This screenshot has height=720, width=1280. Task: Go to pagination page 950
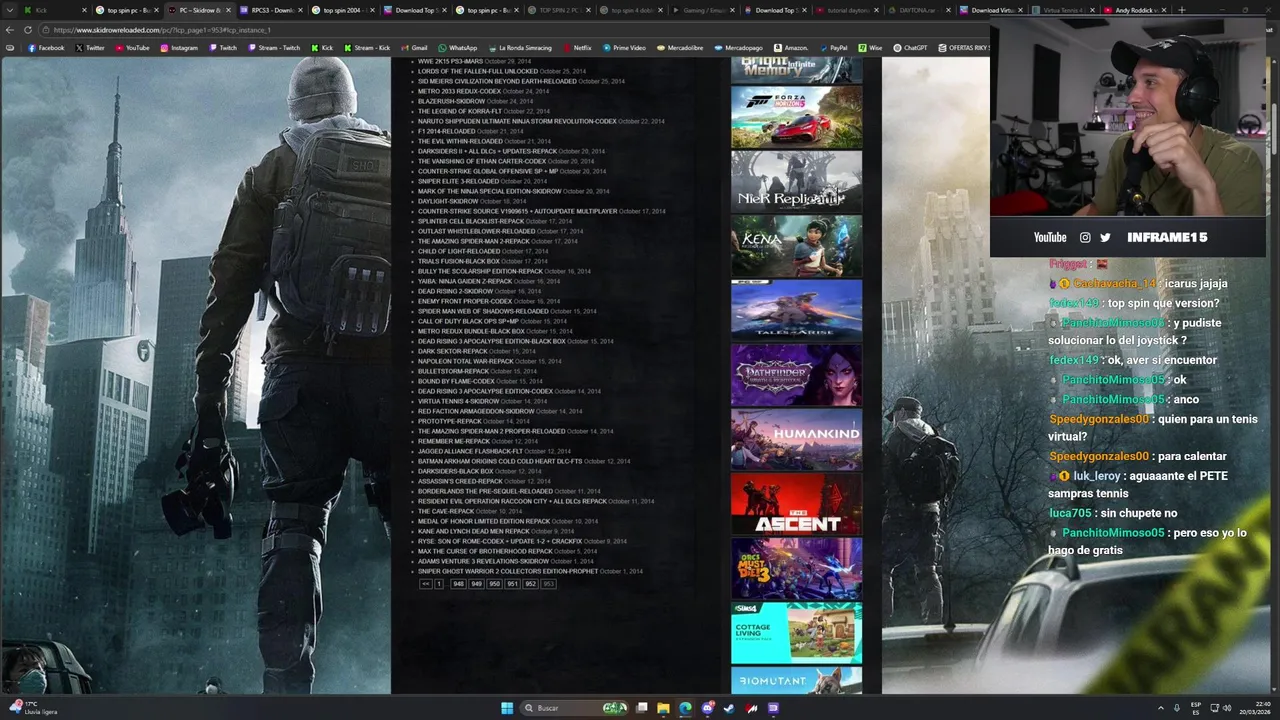click(494, 584)
